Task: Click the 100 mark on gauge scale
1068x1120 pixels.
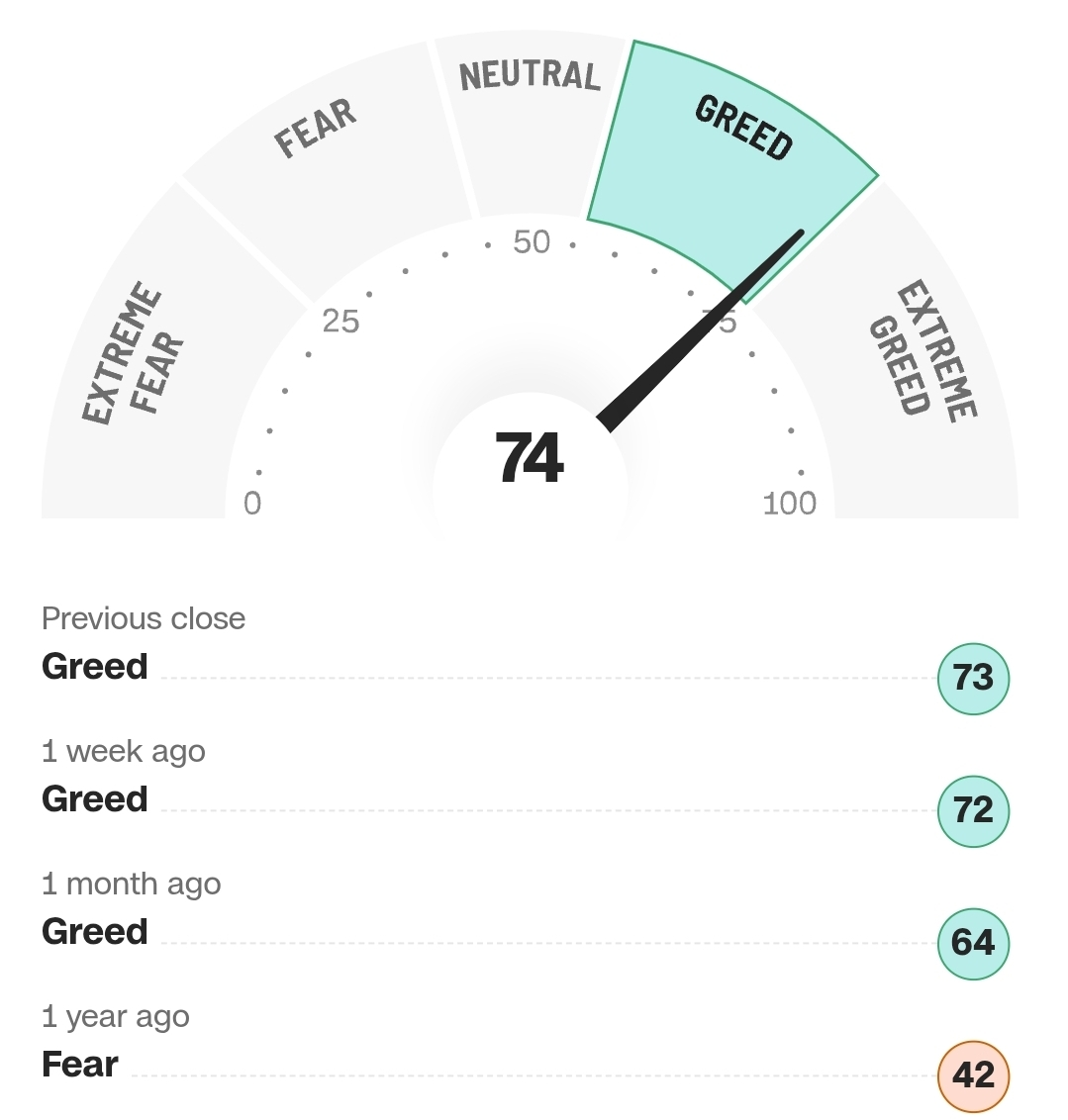Action: (790, 504)
